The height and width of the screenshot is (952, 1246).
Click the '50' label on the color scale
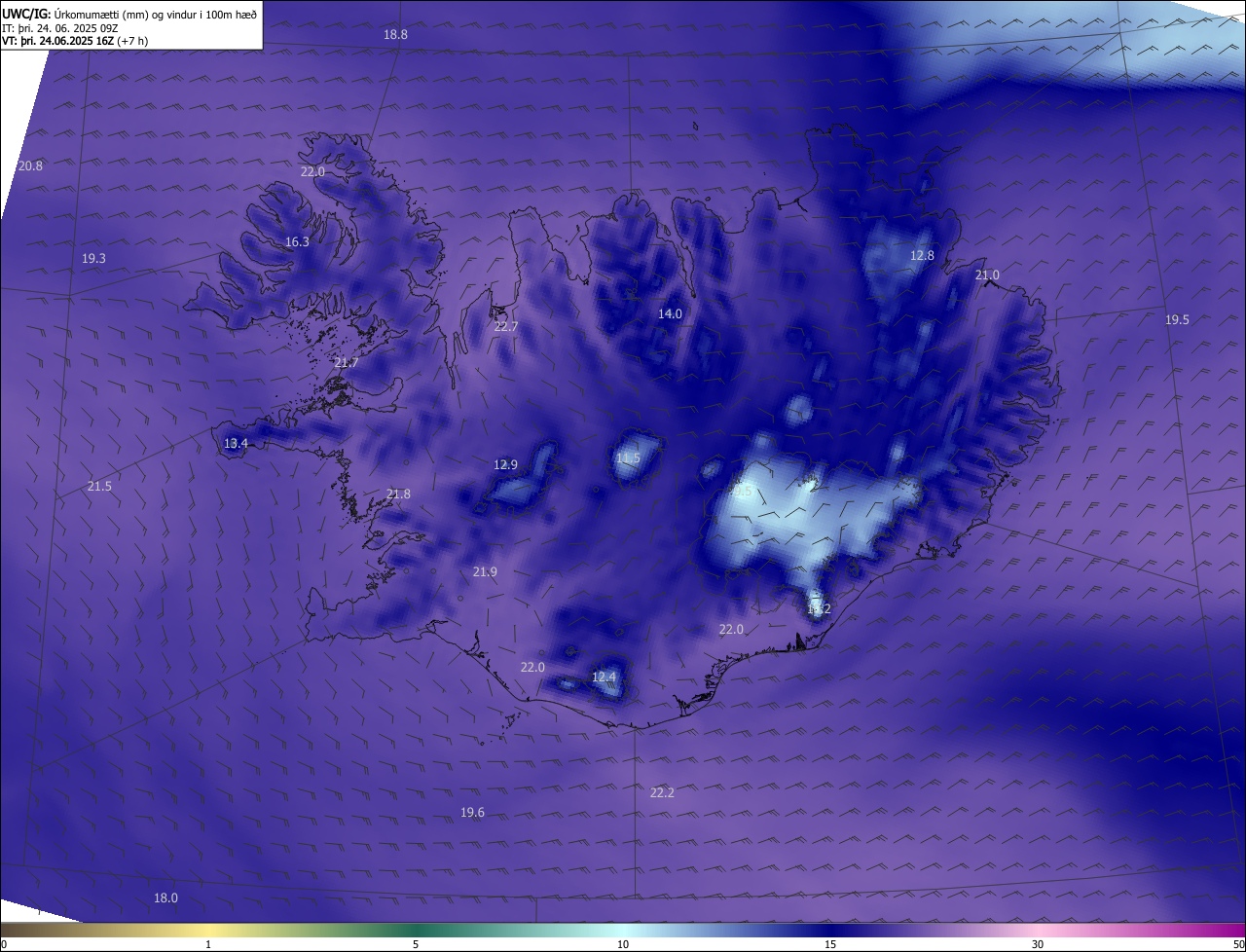point(1238,944)
